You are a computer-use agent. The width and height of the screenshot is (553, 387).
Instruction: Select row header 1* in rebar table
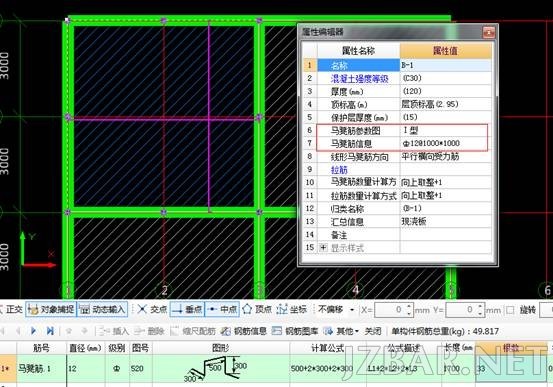tap(8, 369)
